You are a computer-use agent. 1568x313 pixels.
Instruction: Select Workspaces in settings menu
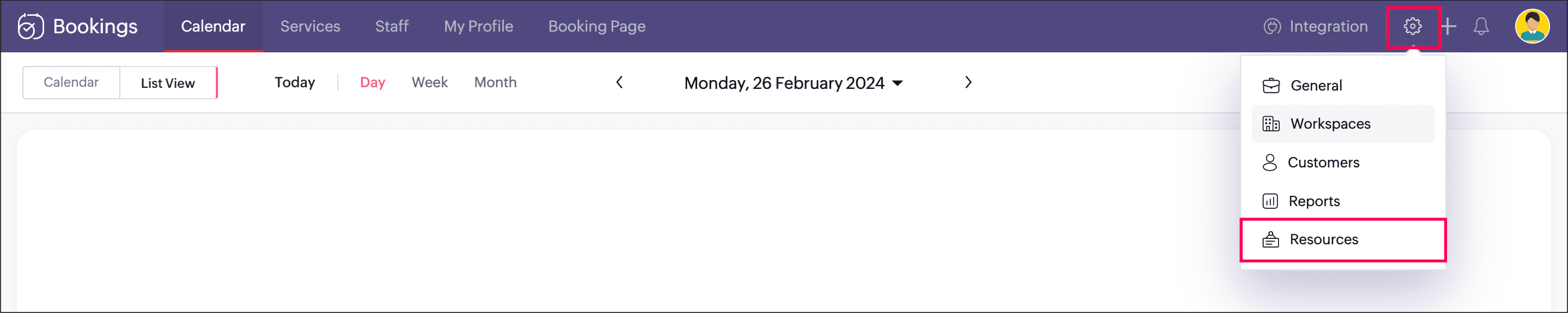(x=1343, y=124)
